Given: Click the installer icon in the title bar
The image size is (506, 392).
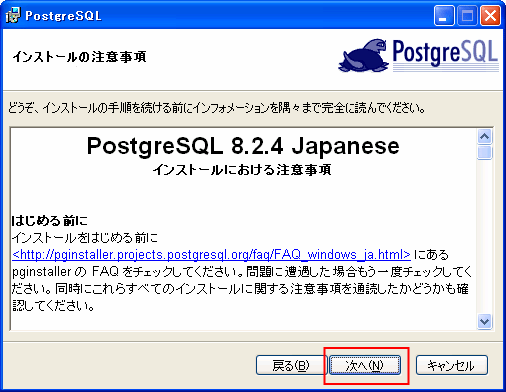Looking at the screenshot, I should click(13, 15).
